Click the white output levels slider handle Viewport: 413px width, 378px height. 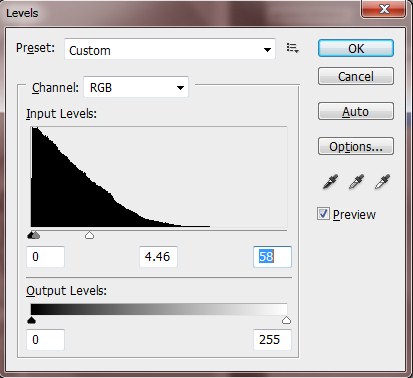286,320
